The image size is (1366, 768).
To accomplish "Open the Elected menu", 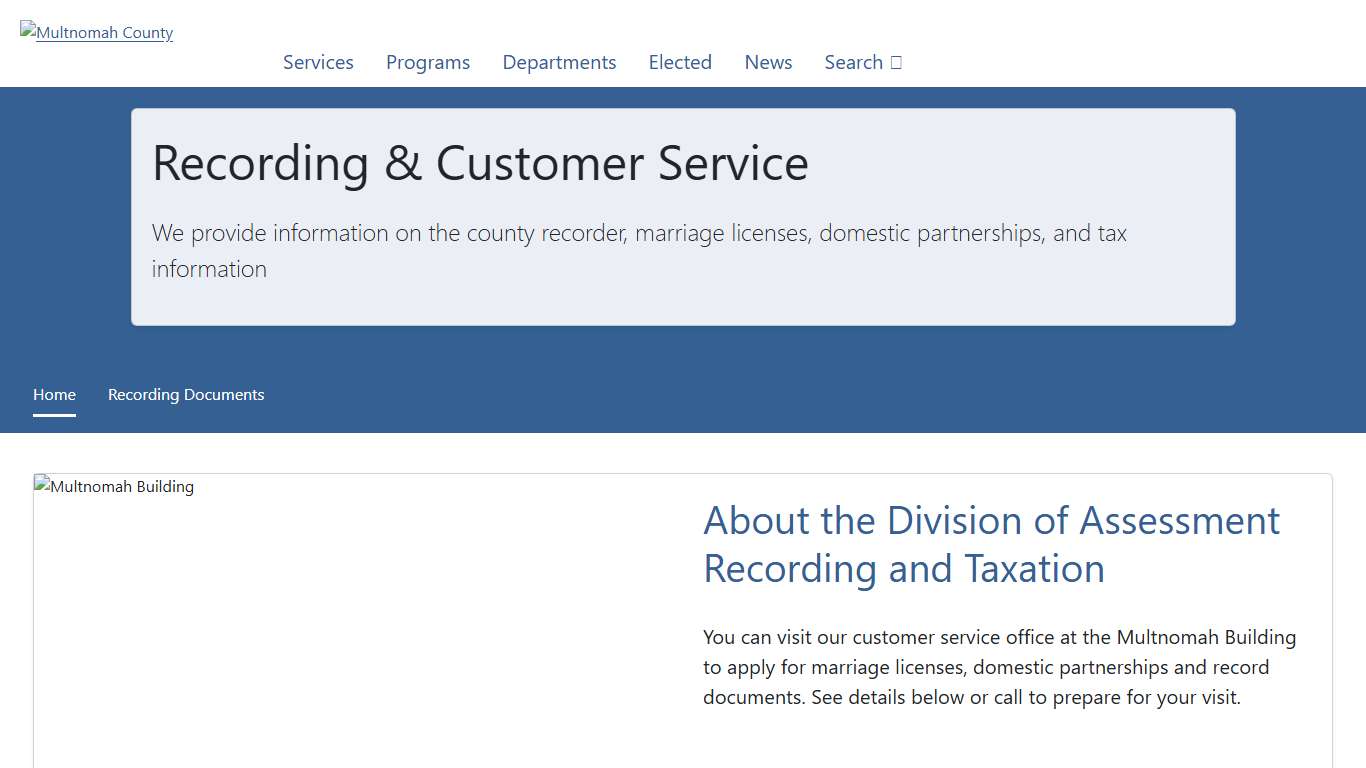I will pyautogui.click(x=680, y=62).
